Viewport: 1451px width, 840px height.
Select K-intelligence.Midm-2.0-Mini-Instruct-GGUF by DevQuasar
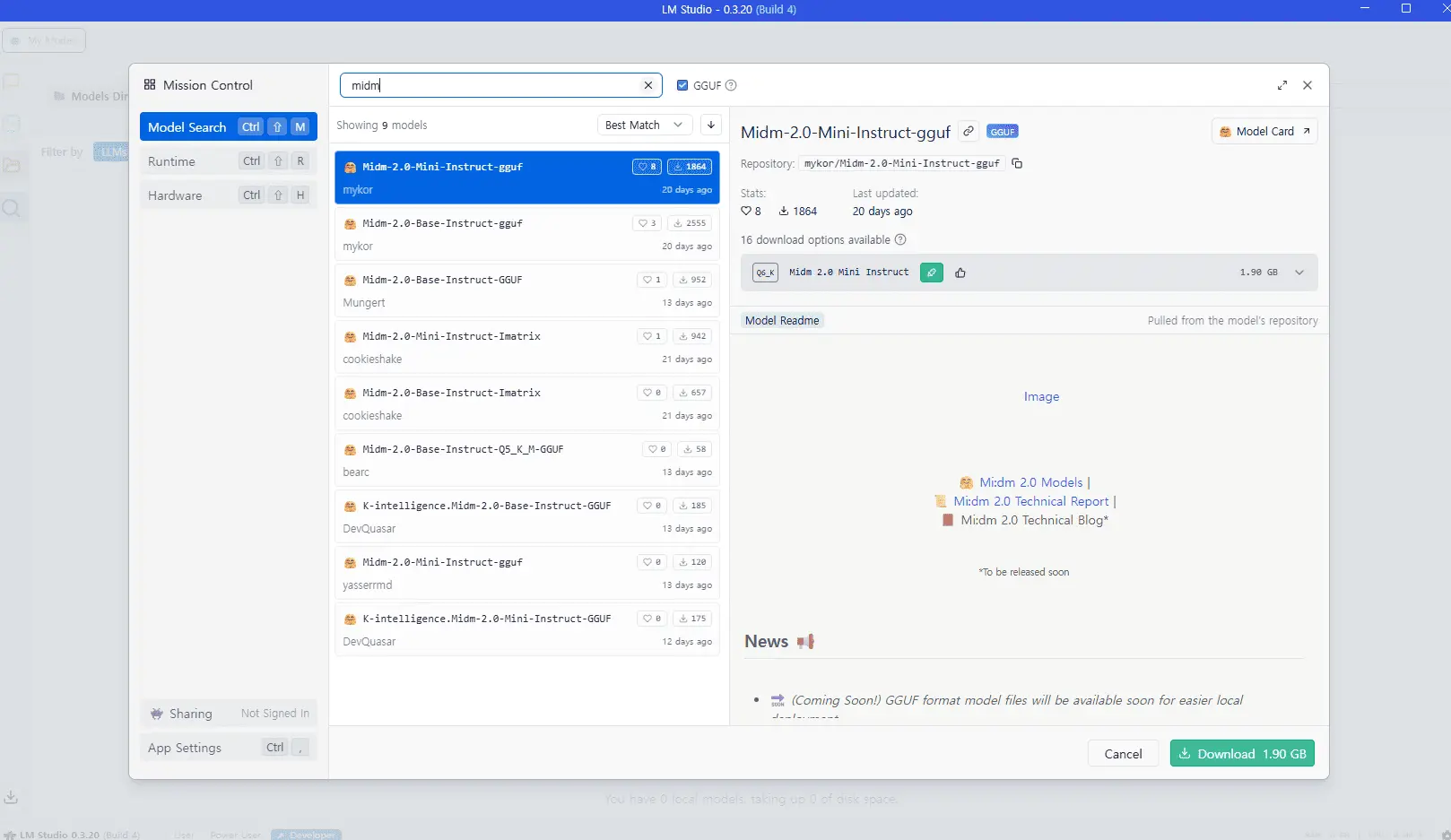click(527, 629)
